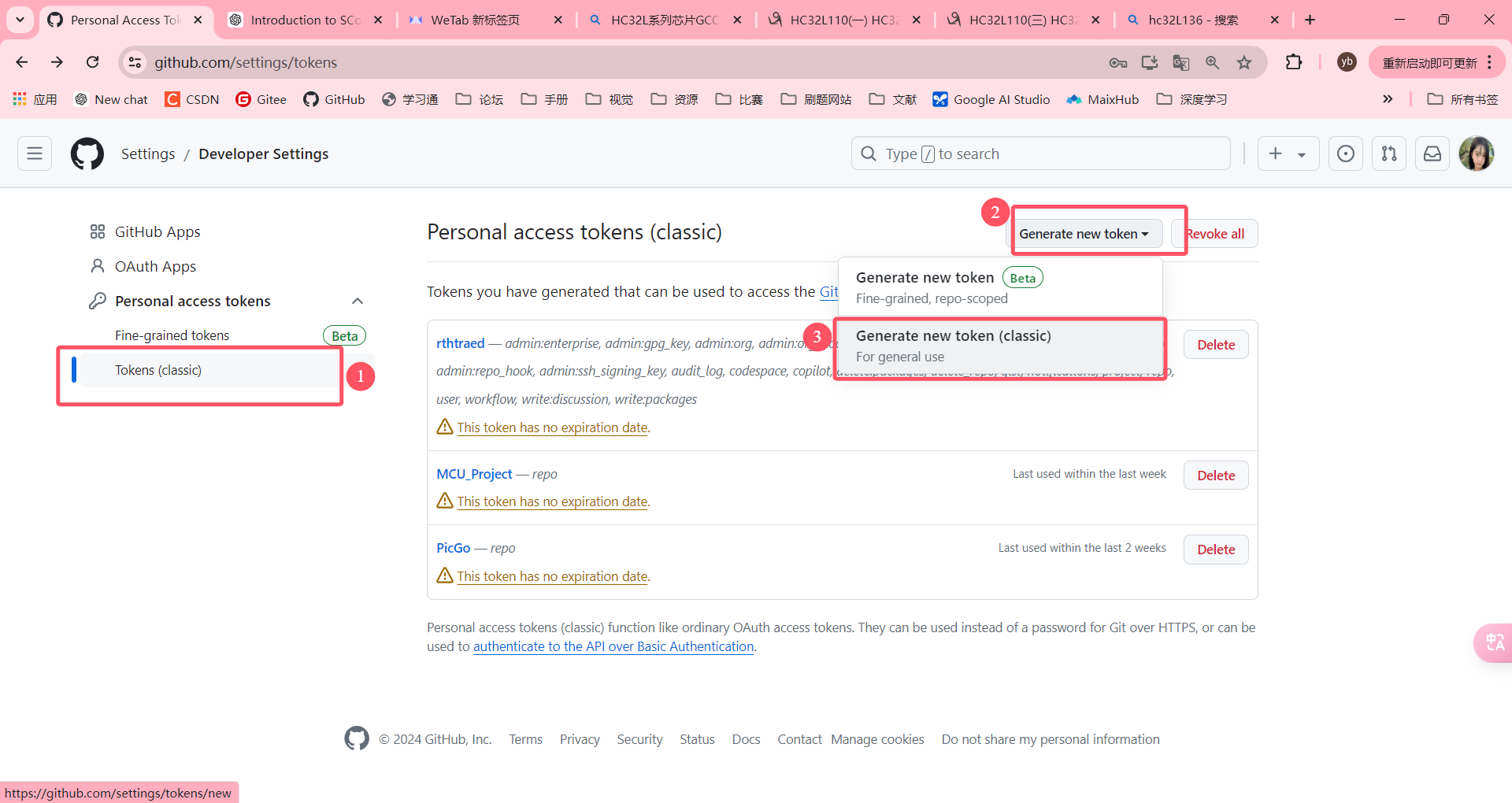Open the Generate new token dropdown

(1084, 234)
